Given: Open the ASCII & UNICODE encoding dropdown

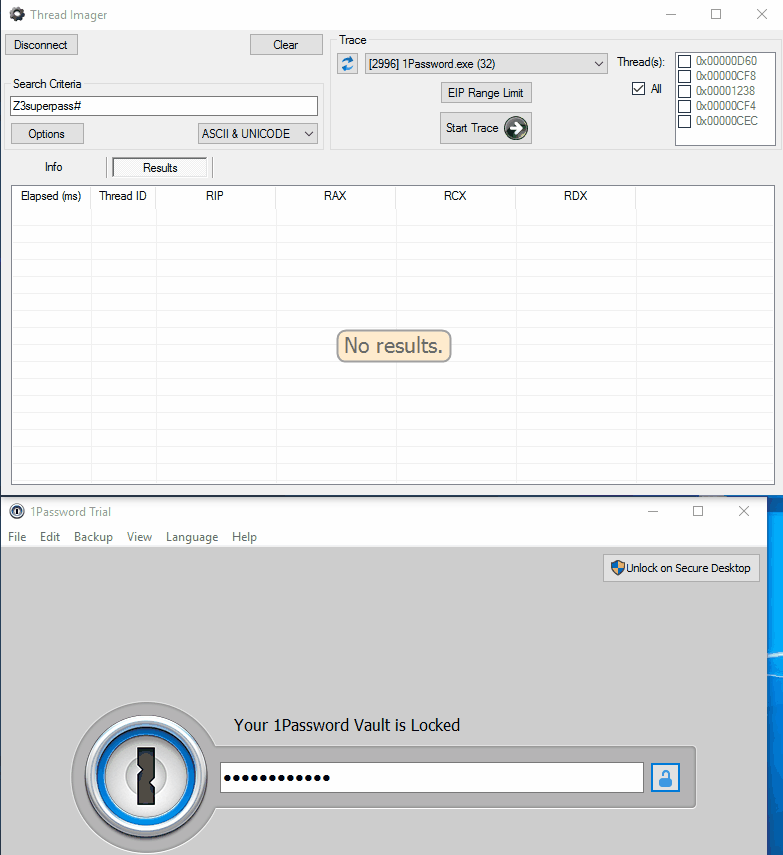Looking at the screenshot, I should (x=258, y=134).
